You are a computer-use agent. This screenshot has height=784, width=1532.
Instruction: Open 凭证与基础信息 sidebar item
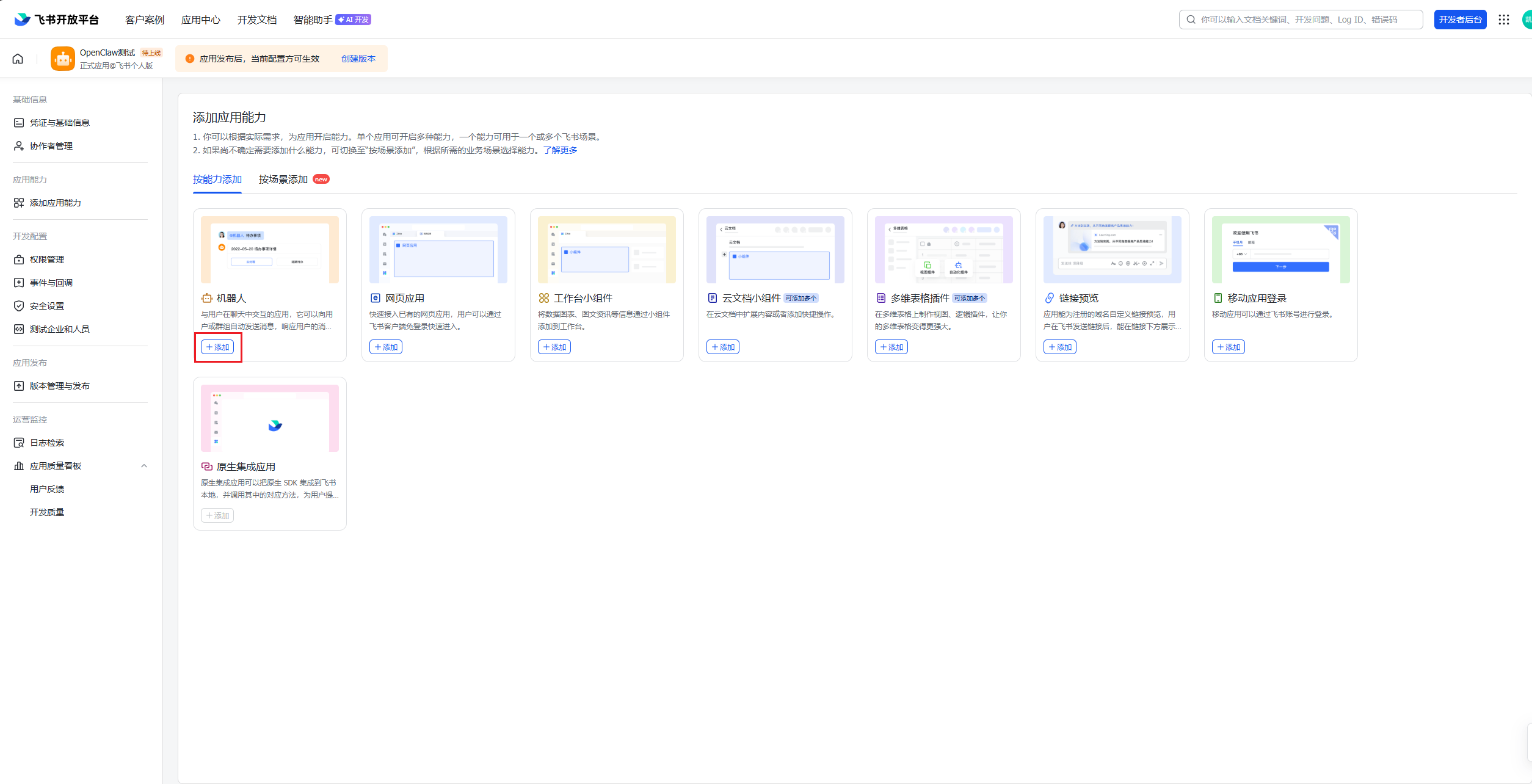[x=59, y=123]
